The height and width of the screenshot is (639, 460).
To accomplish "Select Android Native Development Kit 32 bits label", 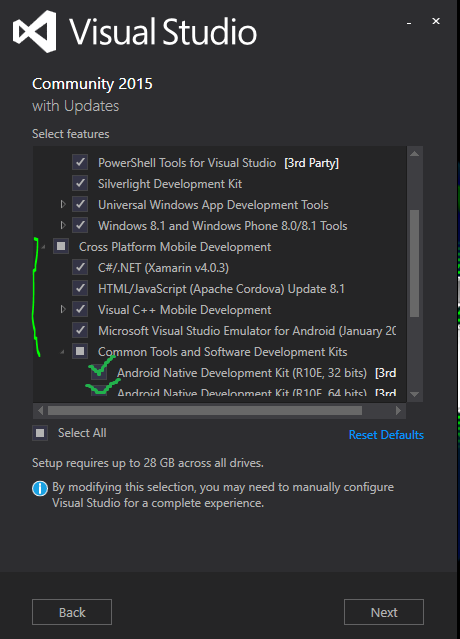I will point(242,373).
